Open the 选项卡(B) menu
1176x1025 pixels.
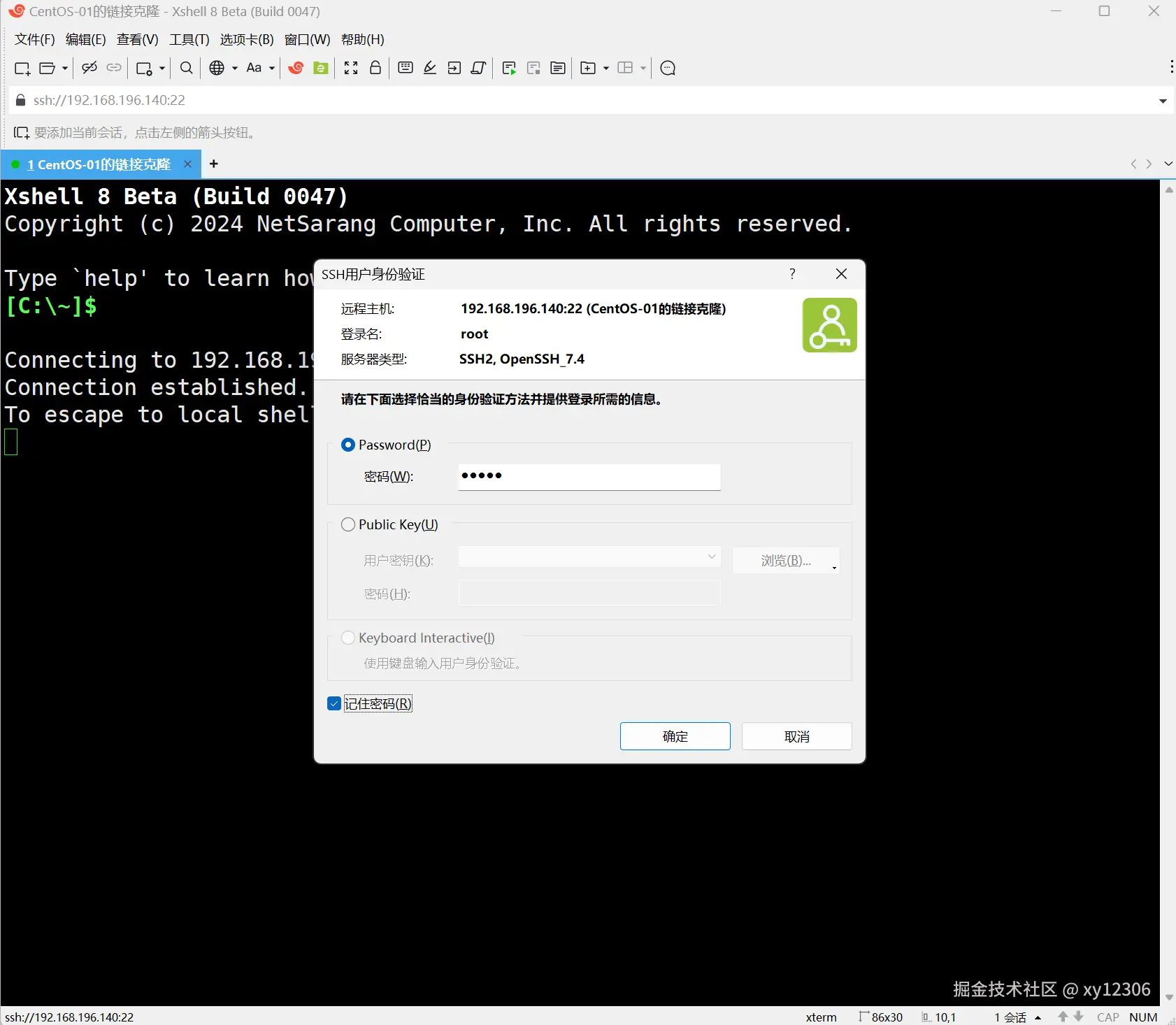coord(247,39)
